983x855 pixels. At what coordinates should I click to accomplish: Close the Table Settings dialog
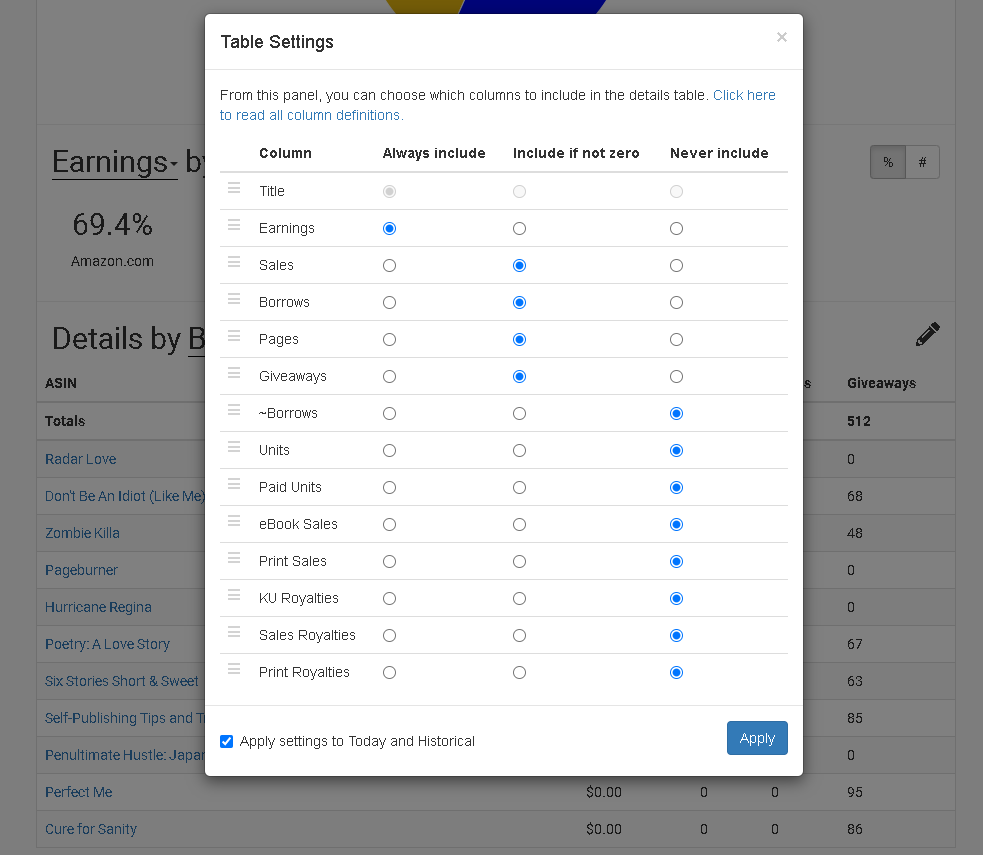point(781,37)
